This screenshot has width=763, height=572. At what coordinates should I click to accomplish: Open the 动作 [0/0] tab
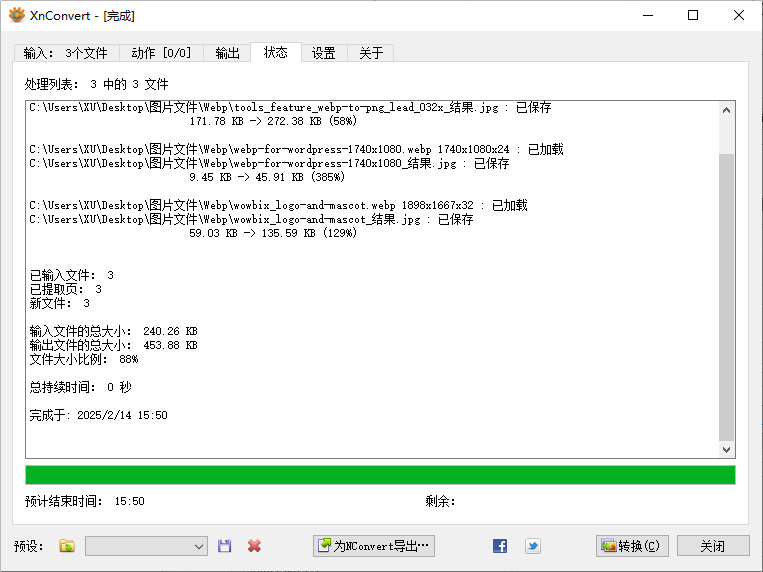click(160, 53)
